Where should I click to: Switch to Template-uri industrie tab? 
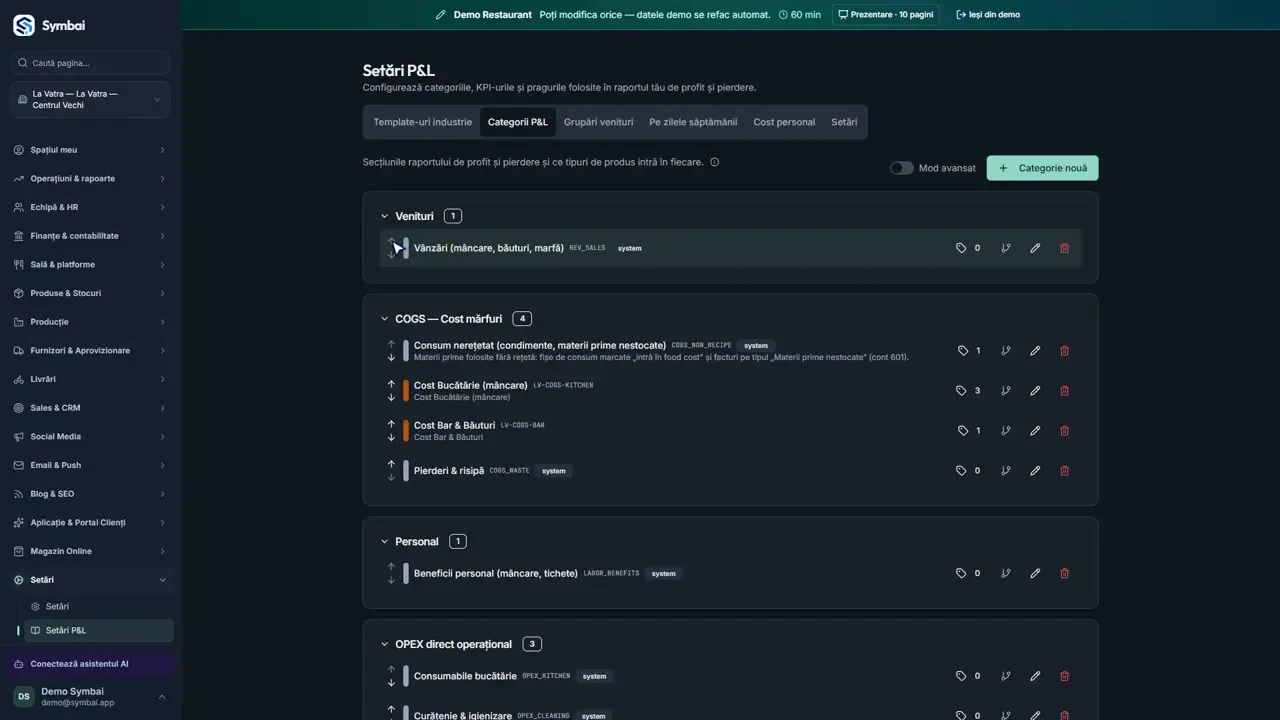click(x=422, y=122)
